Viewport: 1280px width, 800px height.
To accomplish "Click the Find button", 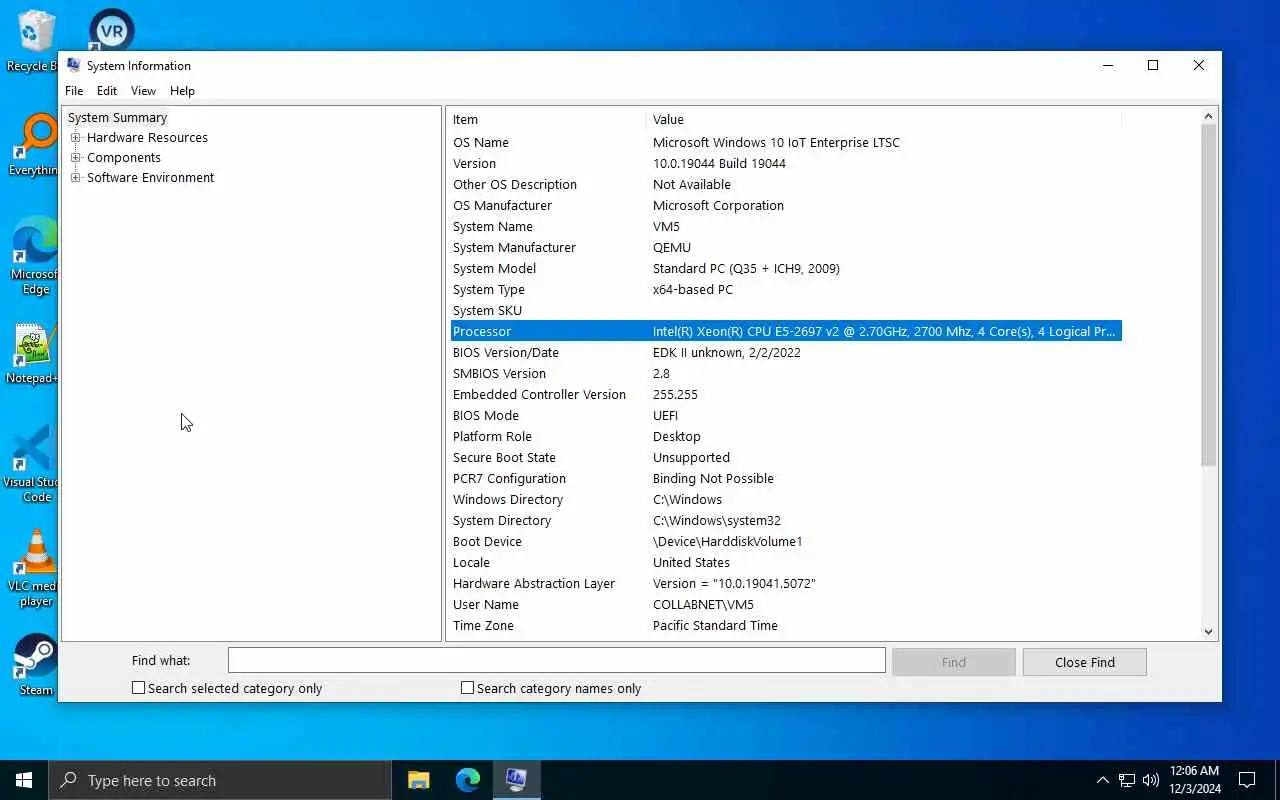I will (954, 662).
